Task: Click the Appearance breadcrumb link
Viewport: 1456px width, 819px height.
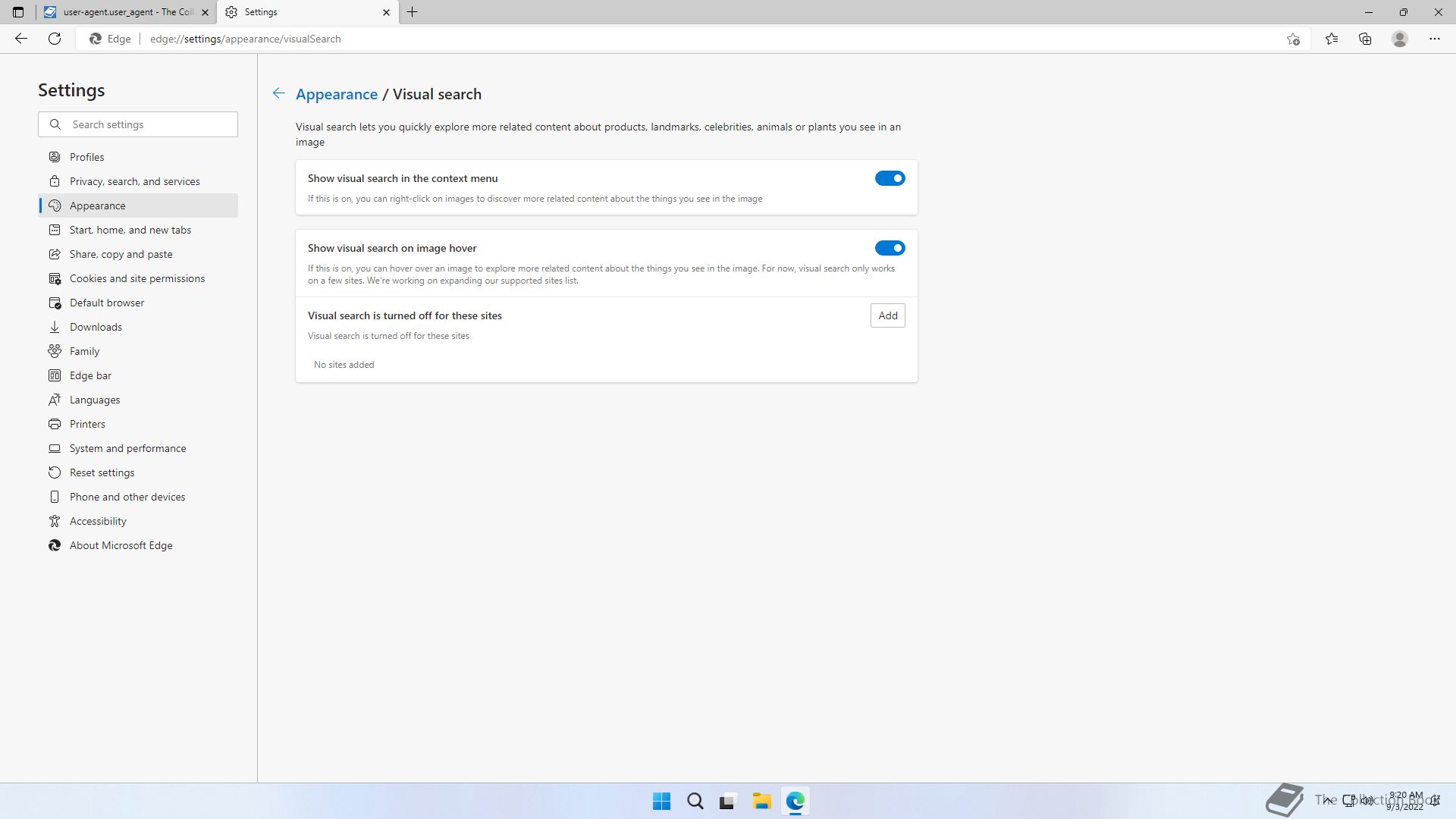Action: click(x=336, y=94)
